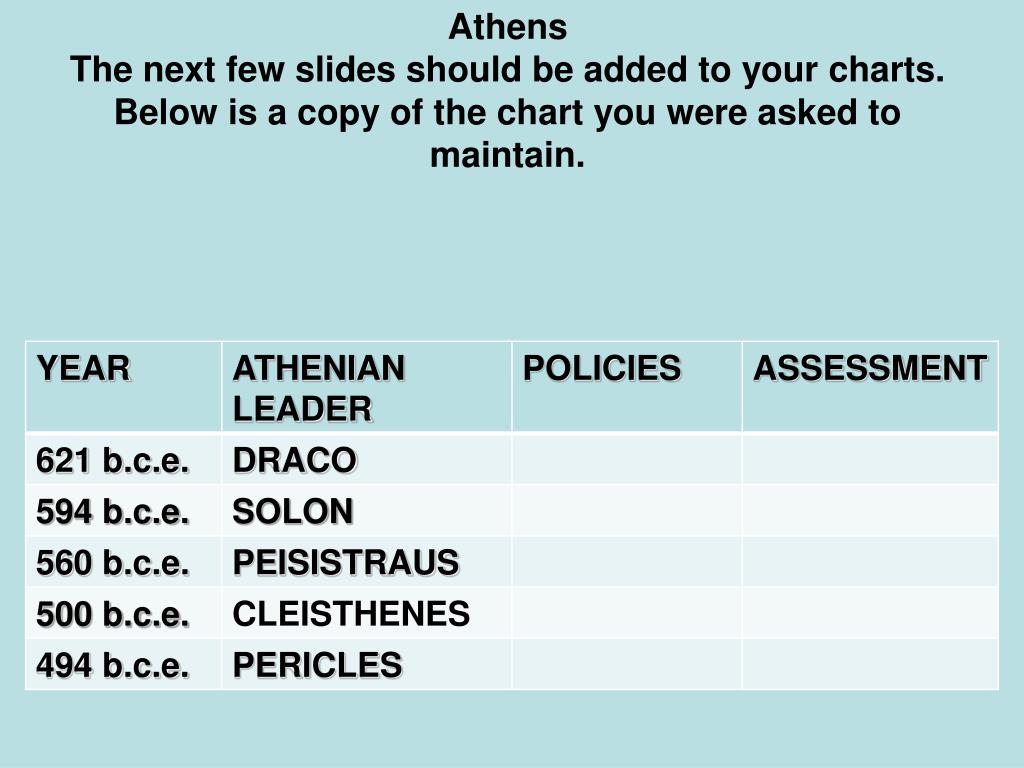
Task: Click the PERICLES leader cell
Action: tap(366, 664)
